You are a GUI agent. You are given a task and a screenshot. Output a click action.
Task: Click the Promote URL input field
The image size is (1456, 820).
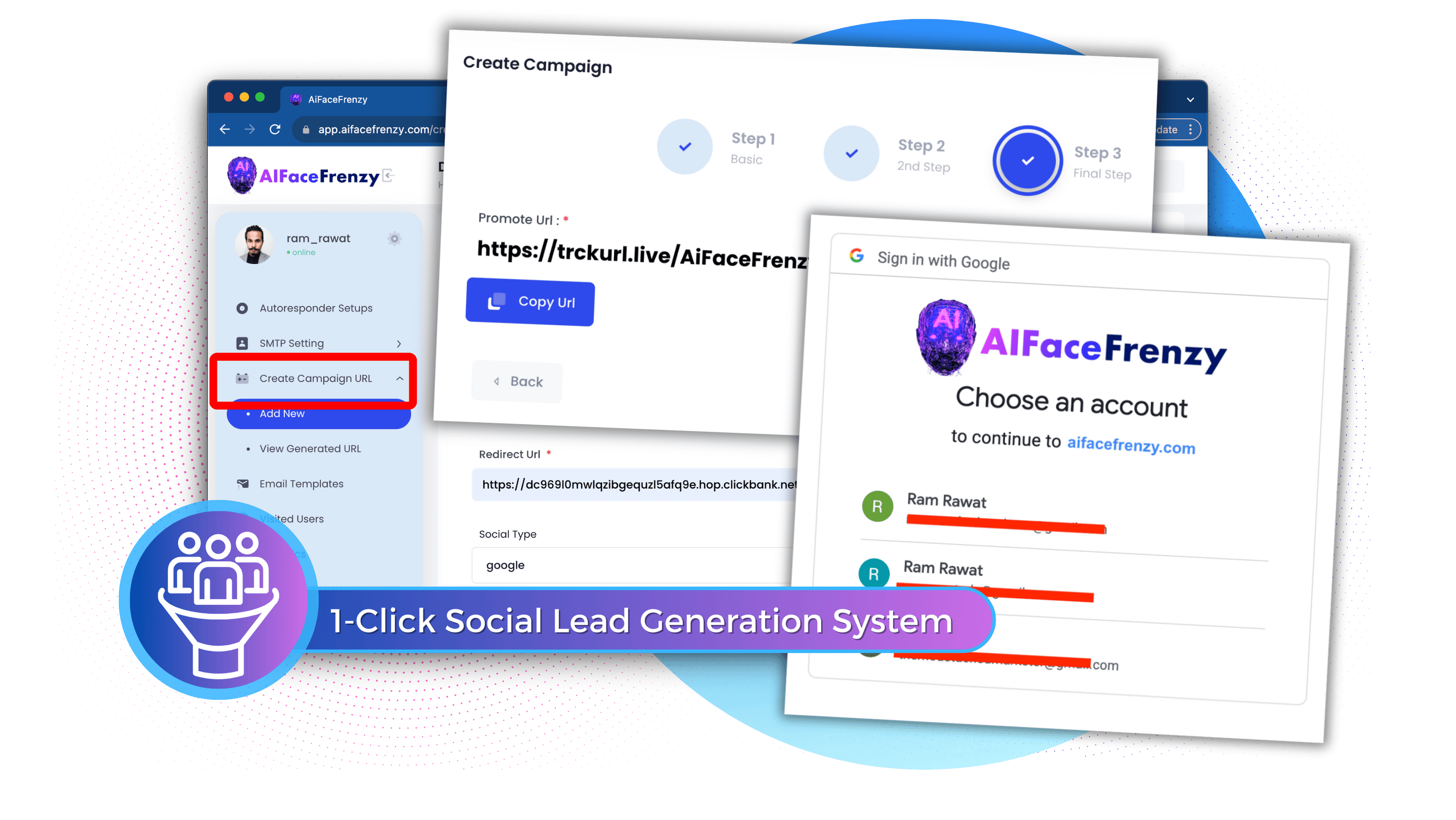click(x=641, y=255)
